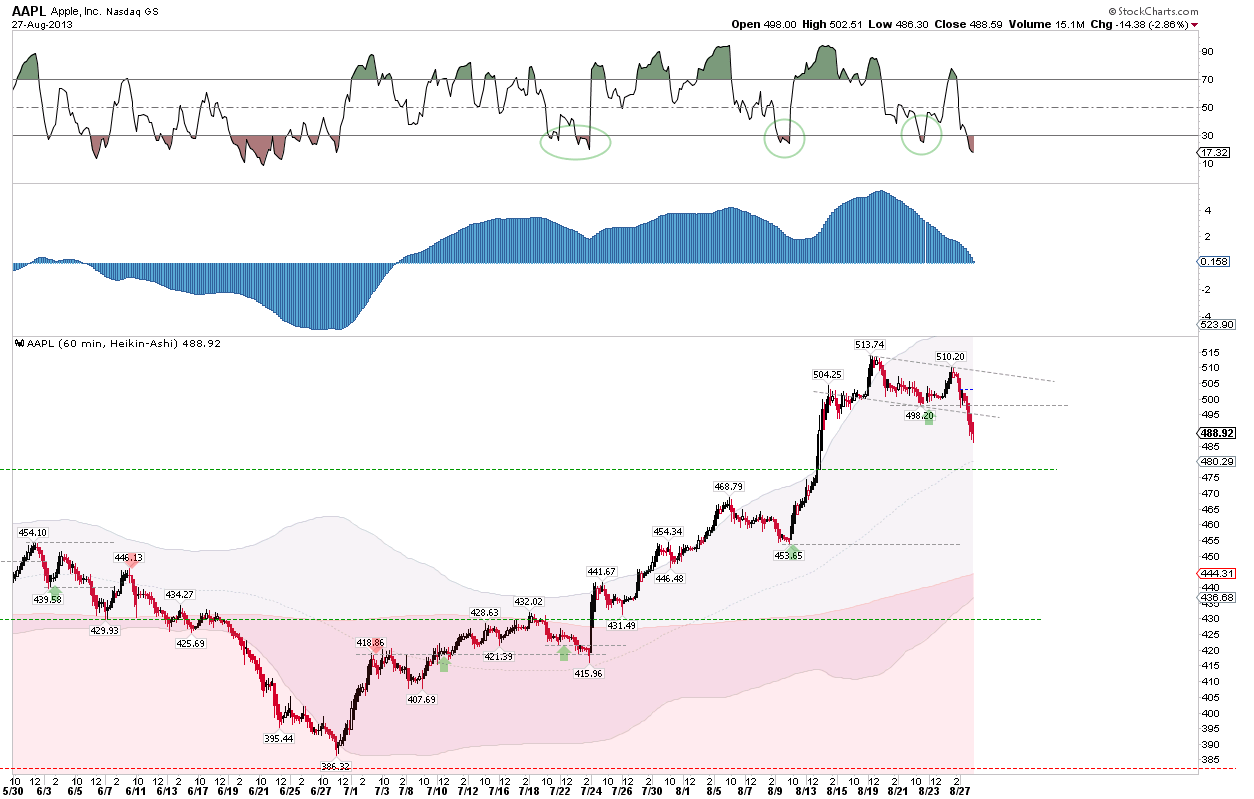The image size is (1254, 799).
Task: Click the 395.44 price label
Action: (278, 738)
